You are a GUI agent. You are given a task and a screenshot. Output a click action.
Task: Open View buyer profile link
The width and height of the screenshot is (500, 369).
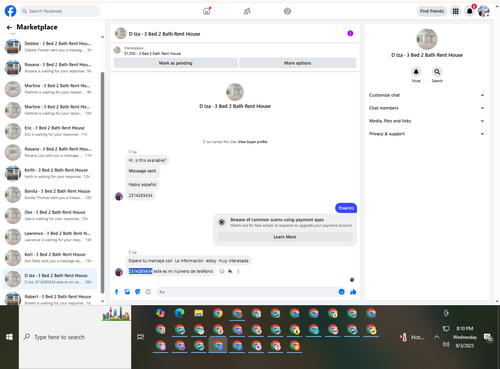252,142
